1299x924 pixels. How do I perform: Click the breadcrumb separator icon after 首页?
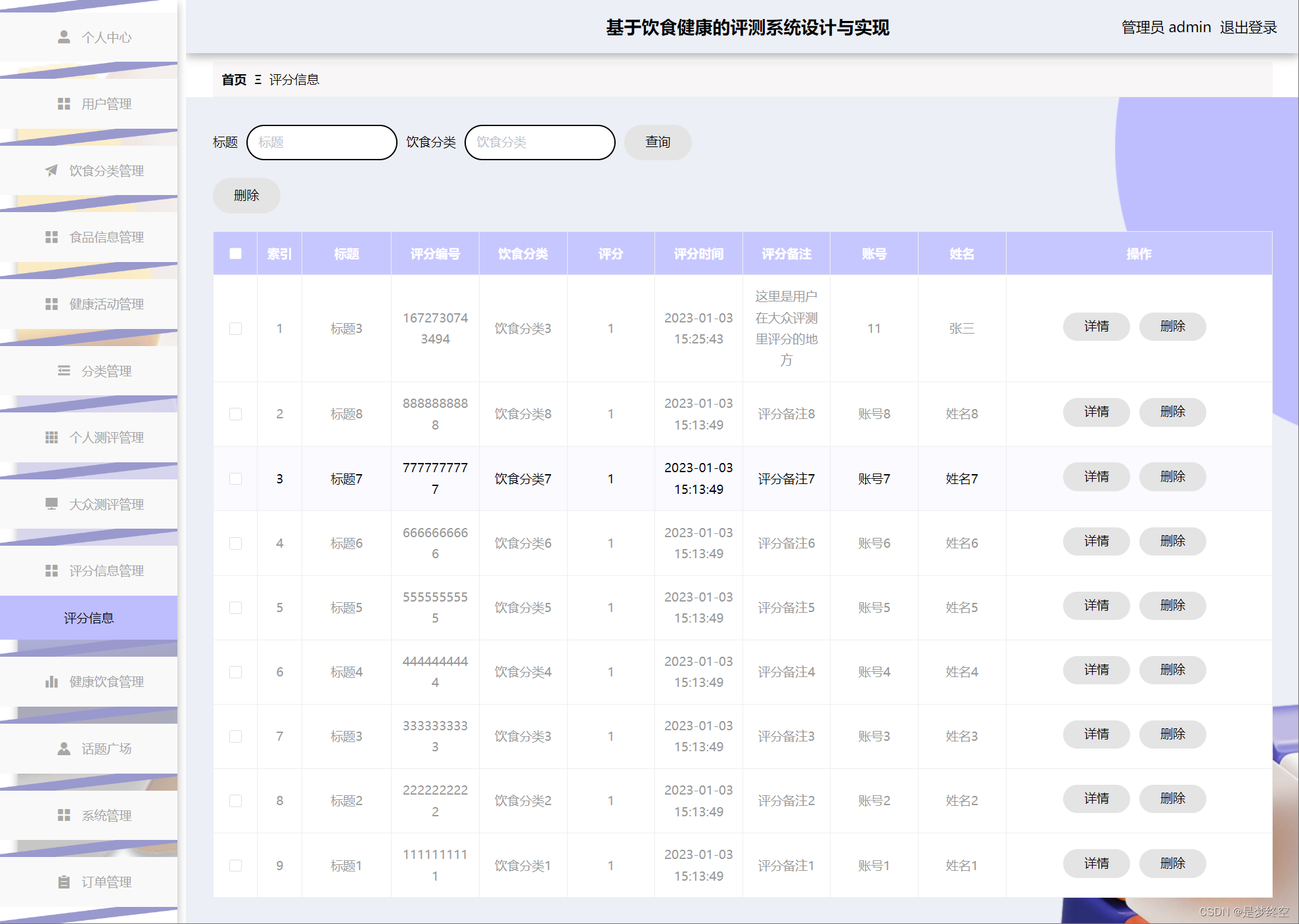pyautogui.click(x=258, y=79)
